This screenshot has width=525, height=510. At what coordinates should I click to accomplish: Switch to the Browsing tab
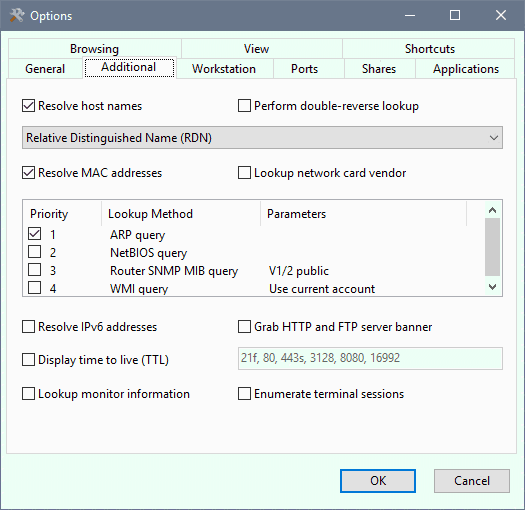coord(94,49)
